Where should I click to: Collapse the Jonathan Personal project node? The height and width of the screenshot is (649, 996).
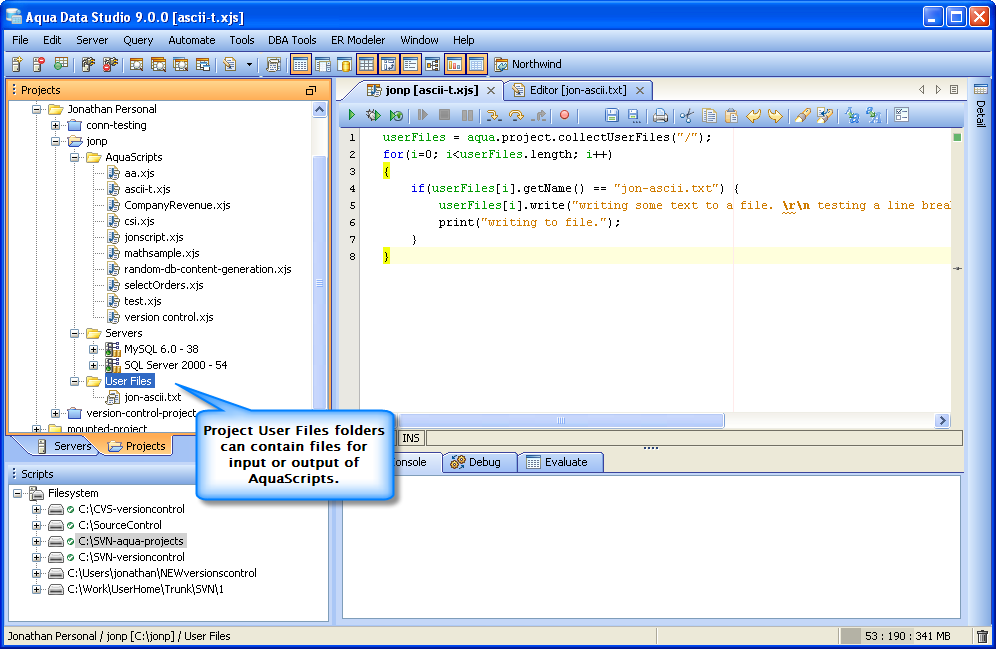coord(37,109)
